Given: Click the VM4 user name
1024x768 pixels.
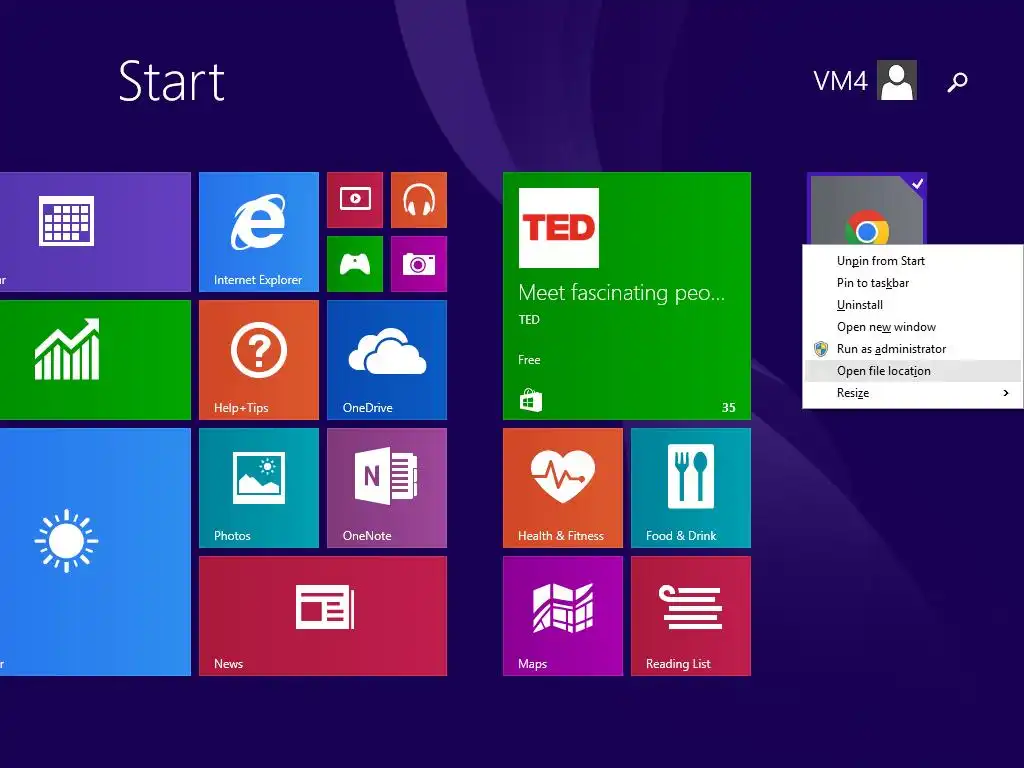Looking at the screenshot, I should [840, 82].
